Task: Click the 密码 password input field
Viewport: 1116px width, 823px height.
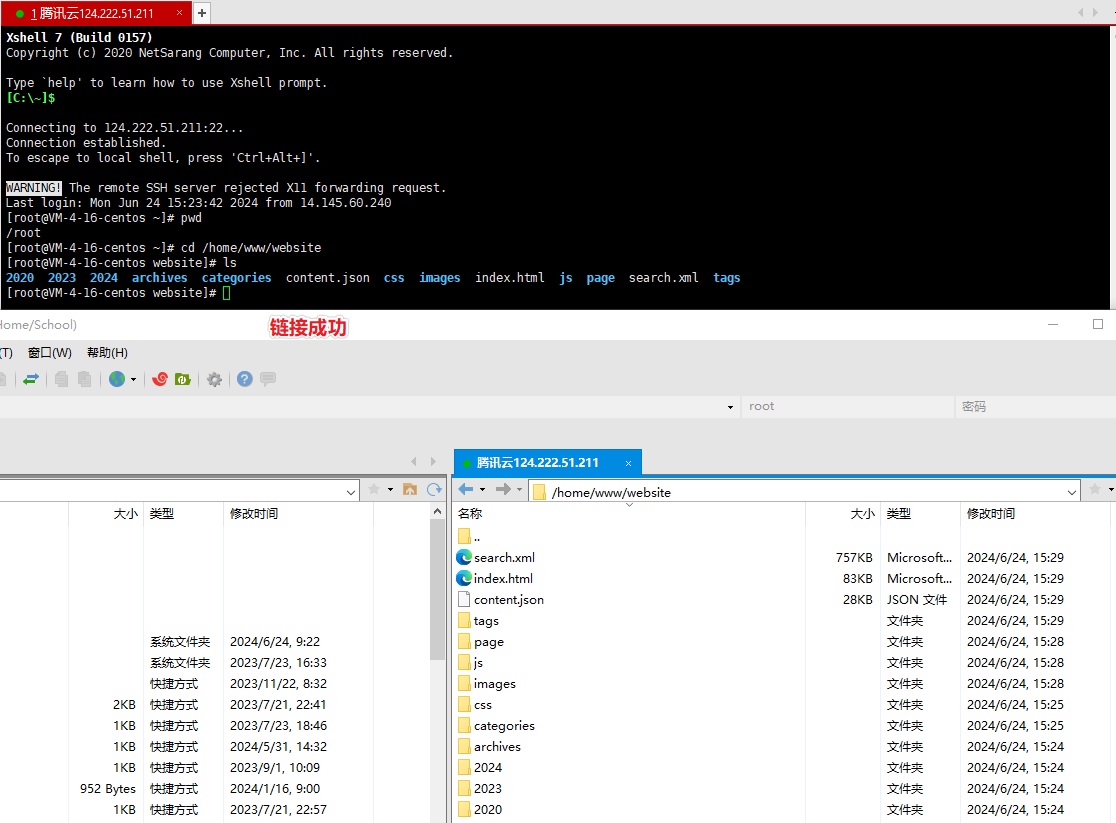Action: click(1030, 407)
